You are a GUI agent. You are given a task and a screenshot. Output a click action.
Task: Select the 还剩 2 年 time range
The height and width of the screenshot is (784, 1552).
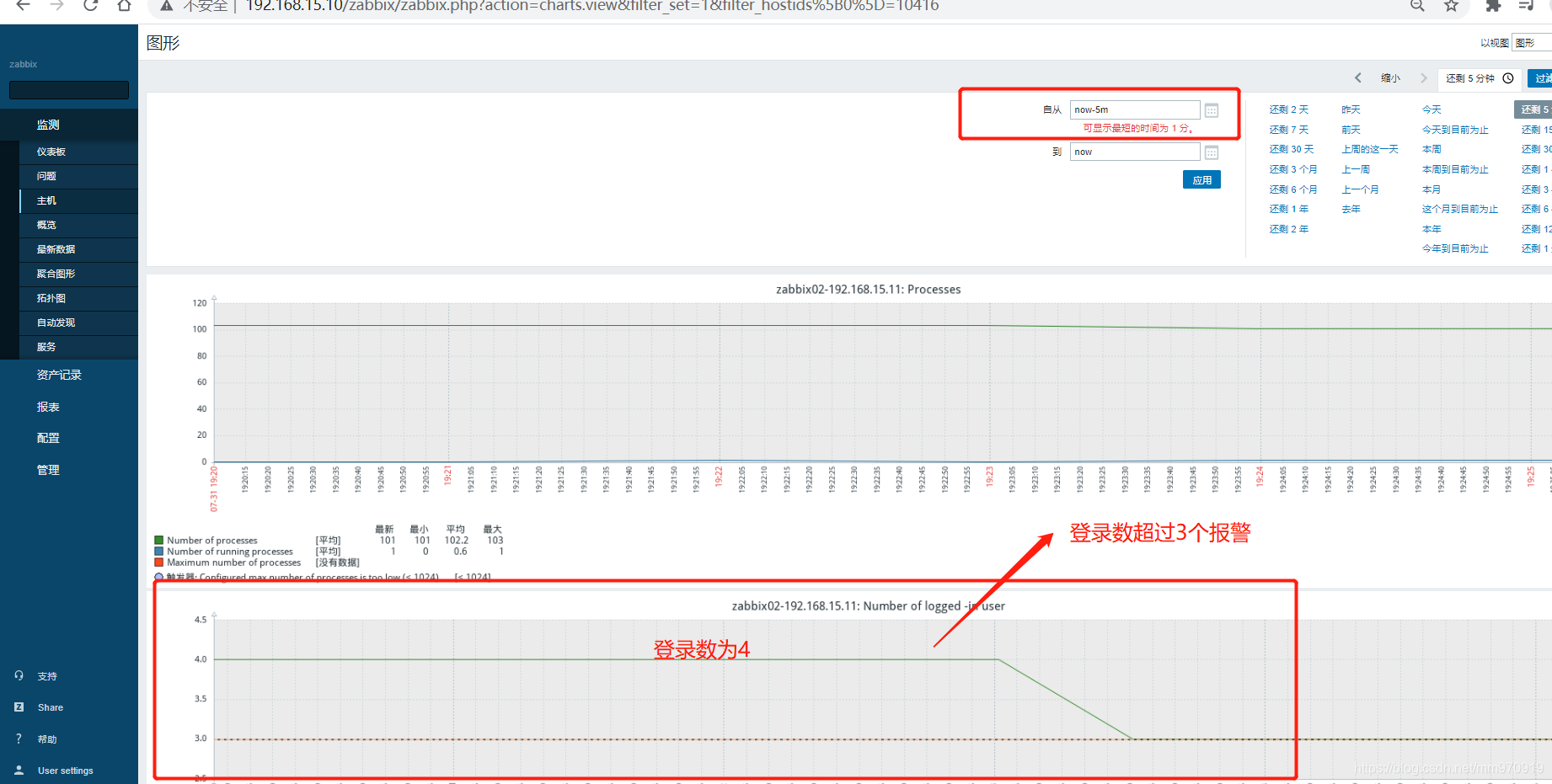[x=1288, y=229]
